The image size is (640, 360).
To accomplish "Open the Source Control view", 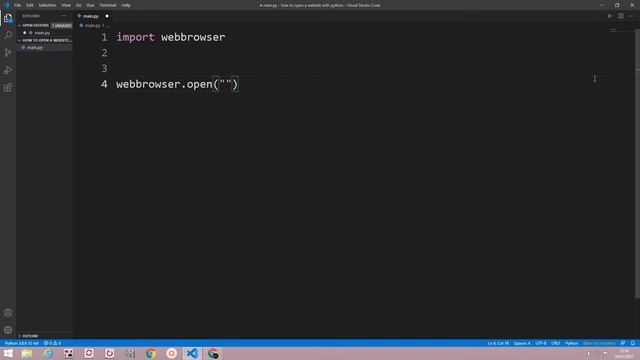I will pos(8,53).
